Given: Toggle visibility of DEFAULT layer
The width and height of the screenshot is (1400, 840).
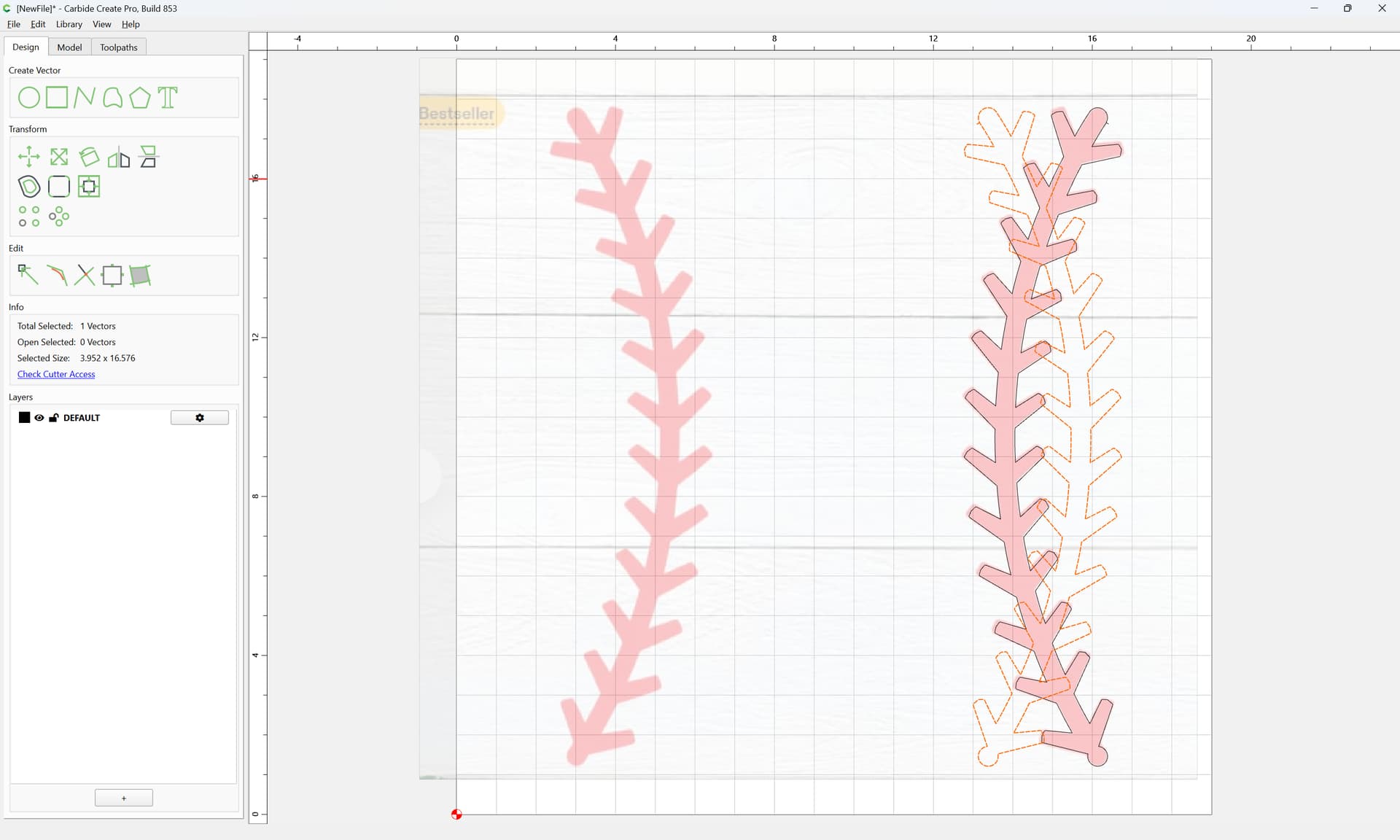Looking at the screenshot, I should [39, 418].
